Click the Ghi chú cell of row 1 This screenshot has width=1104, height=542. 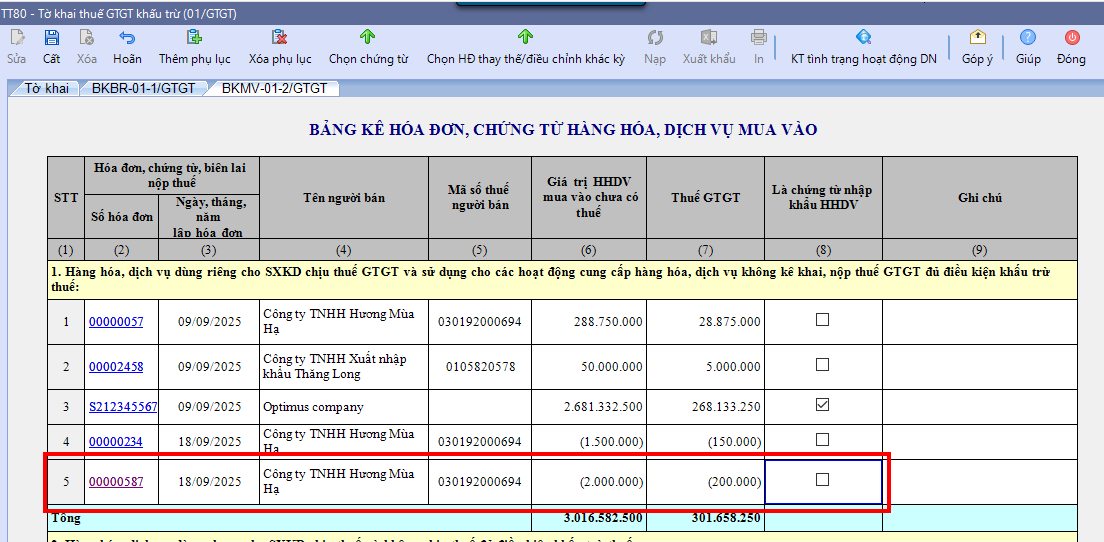pyautogui.click(x=979, y=322)
